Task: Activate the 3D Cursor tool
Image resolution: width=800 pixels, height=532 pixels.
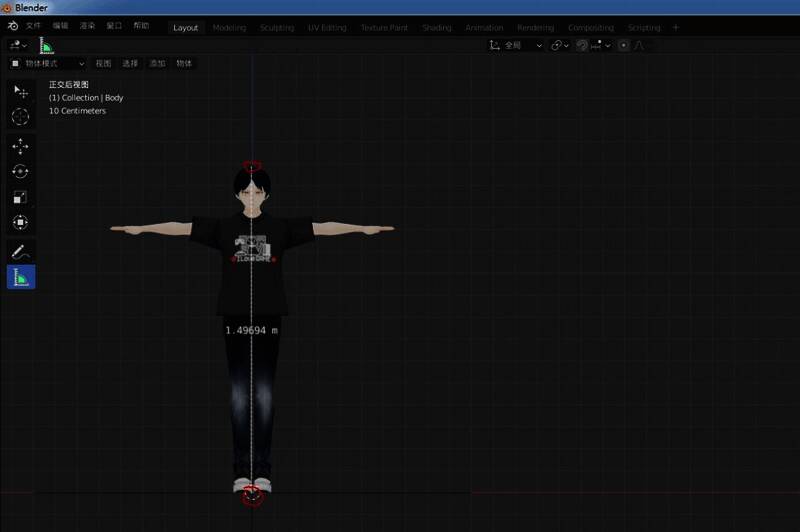Action: pos(20,117)
